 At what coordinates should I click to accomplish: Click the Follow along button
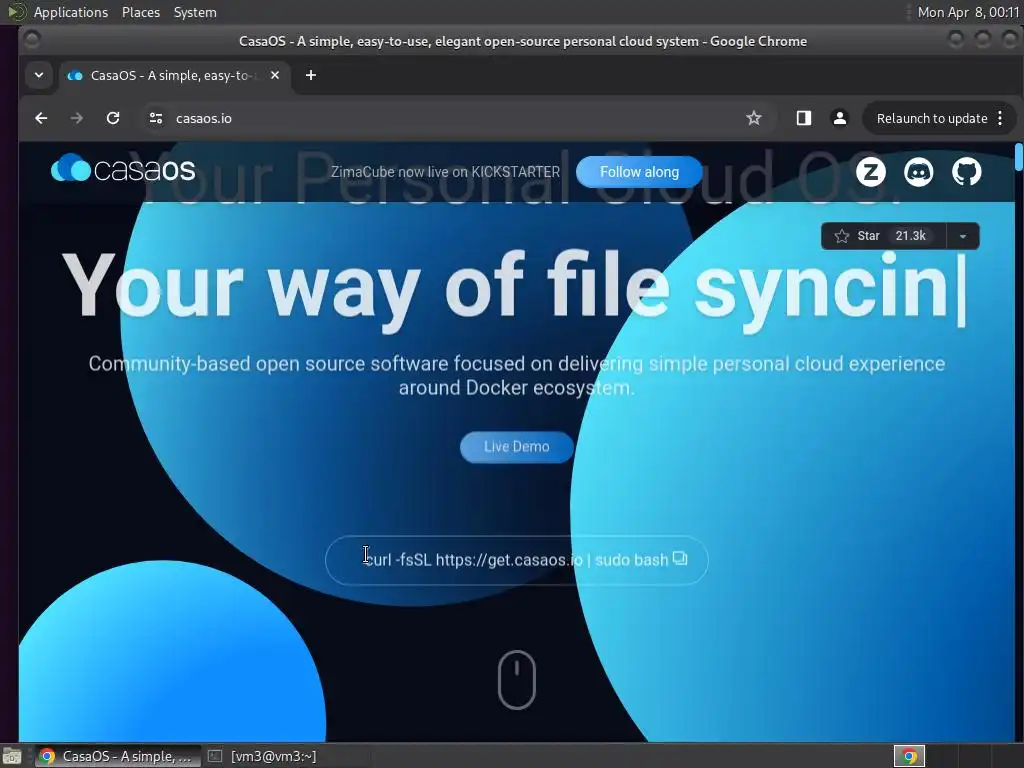639,172
